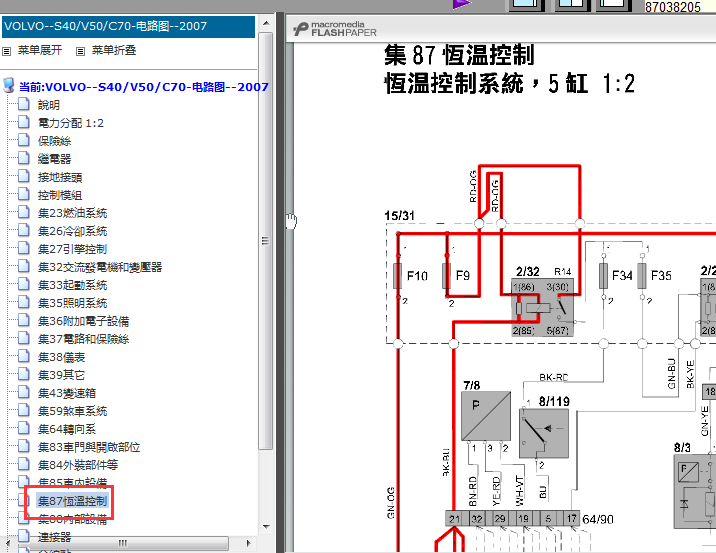This screenshot has width=716, height=553.
Task: Click connector pin 17 of 64/90
Action: click(571, 519)
